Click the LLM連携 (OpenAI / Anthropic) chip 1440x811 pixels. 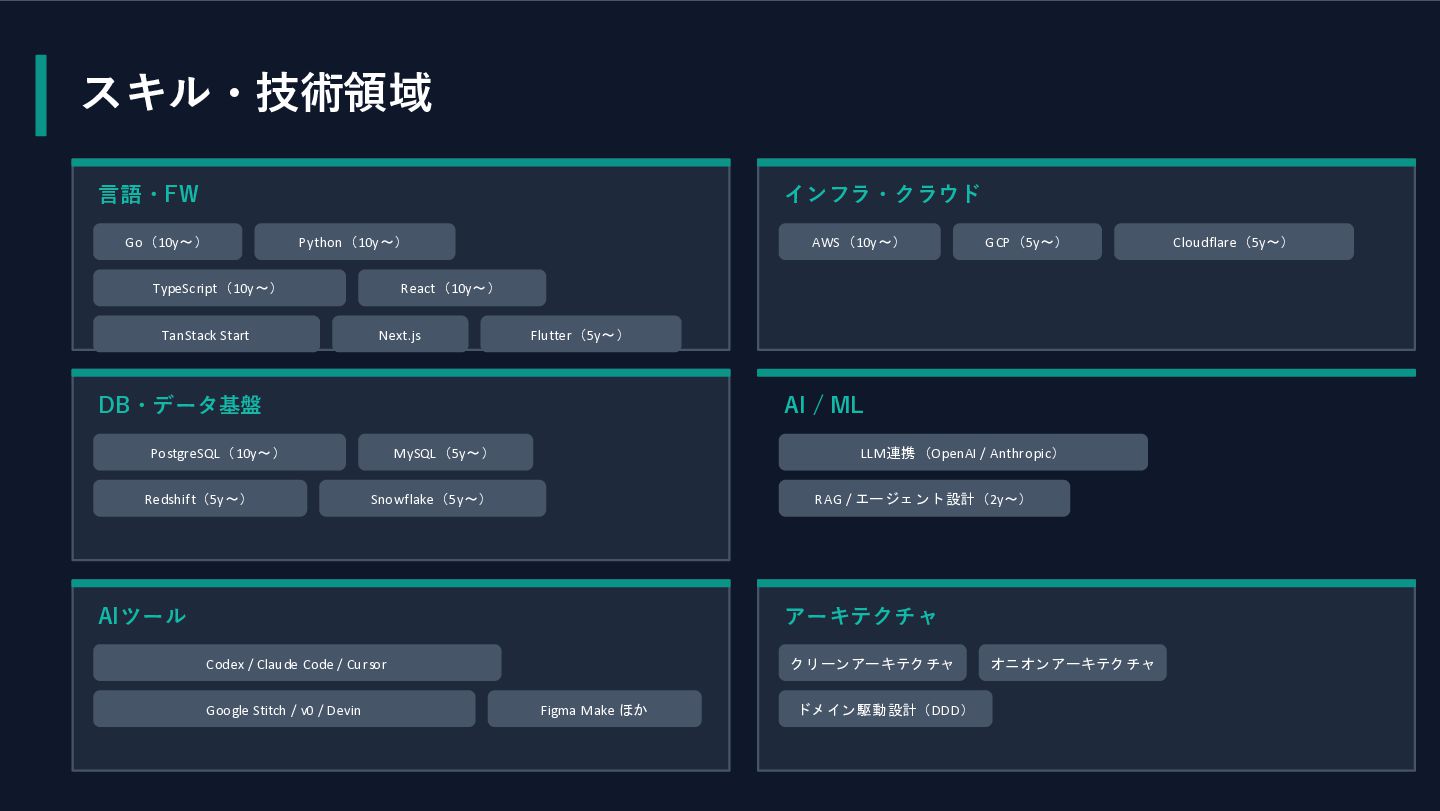[x=962, y=452]
